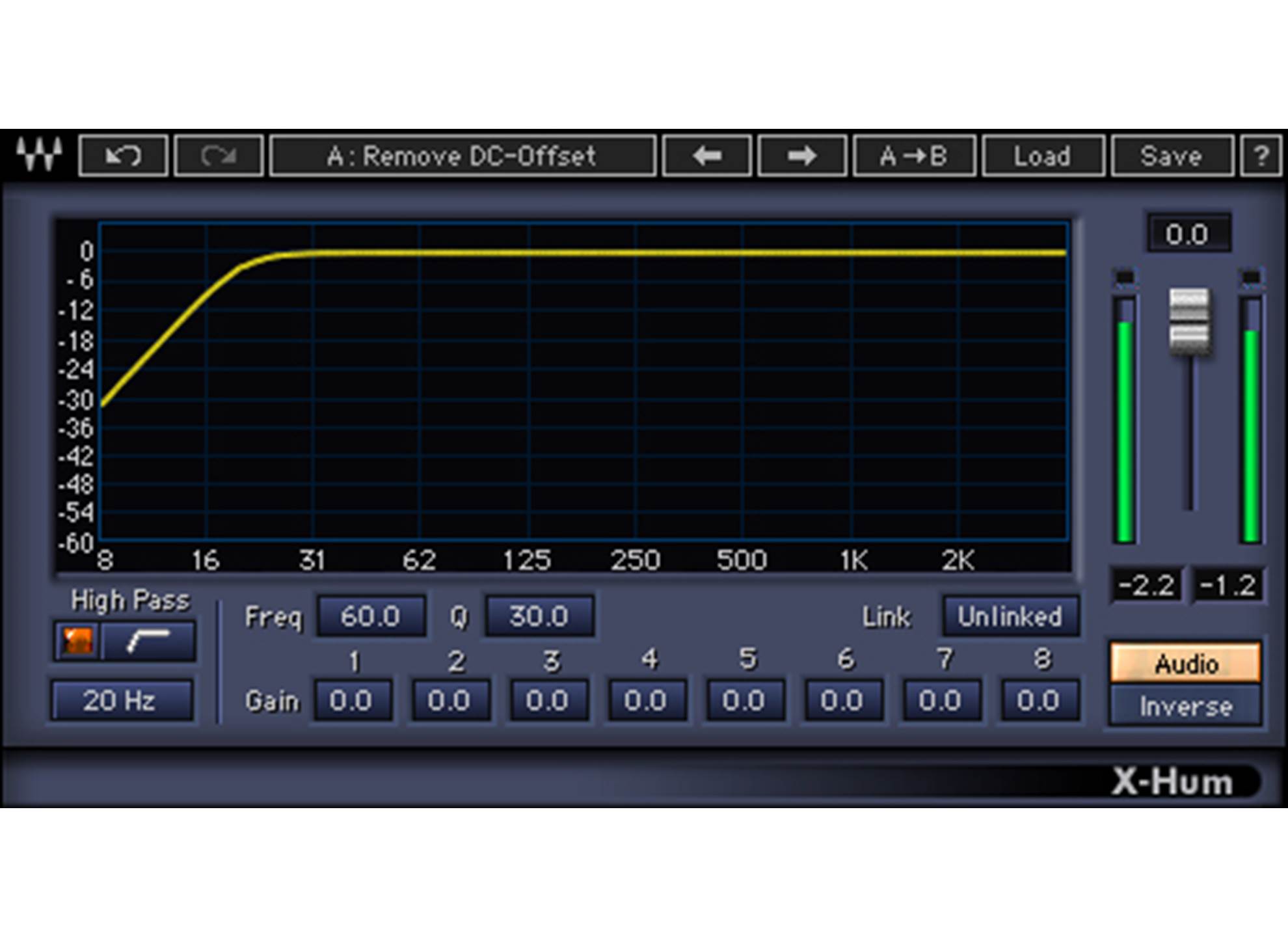The height and width of the screenshot is (937, 1288).
Task: Open the preset selector showing Remove DC-Offset
Action: click(x=463, y=156)
